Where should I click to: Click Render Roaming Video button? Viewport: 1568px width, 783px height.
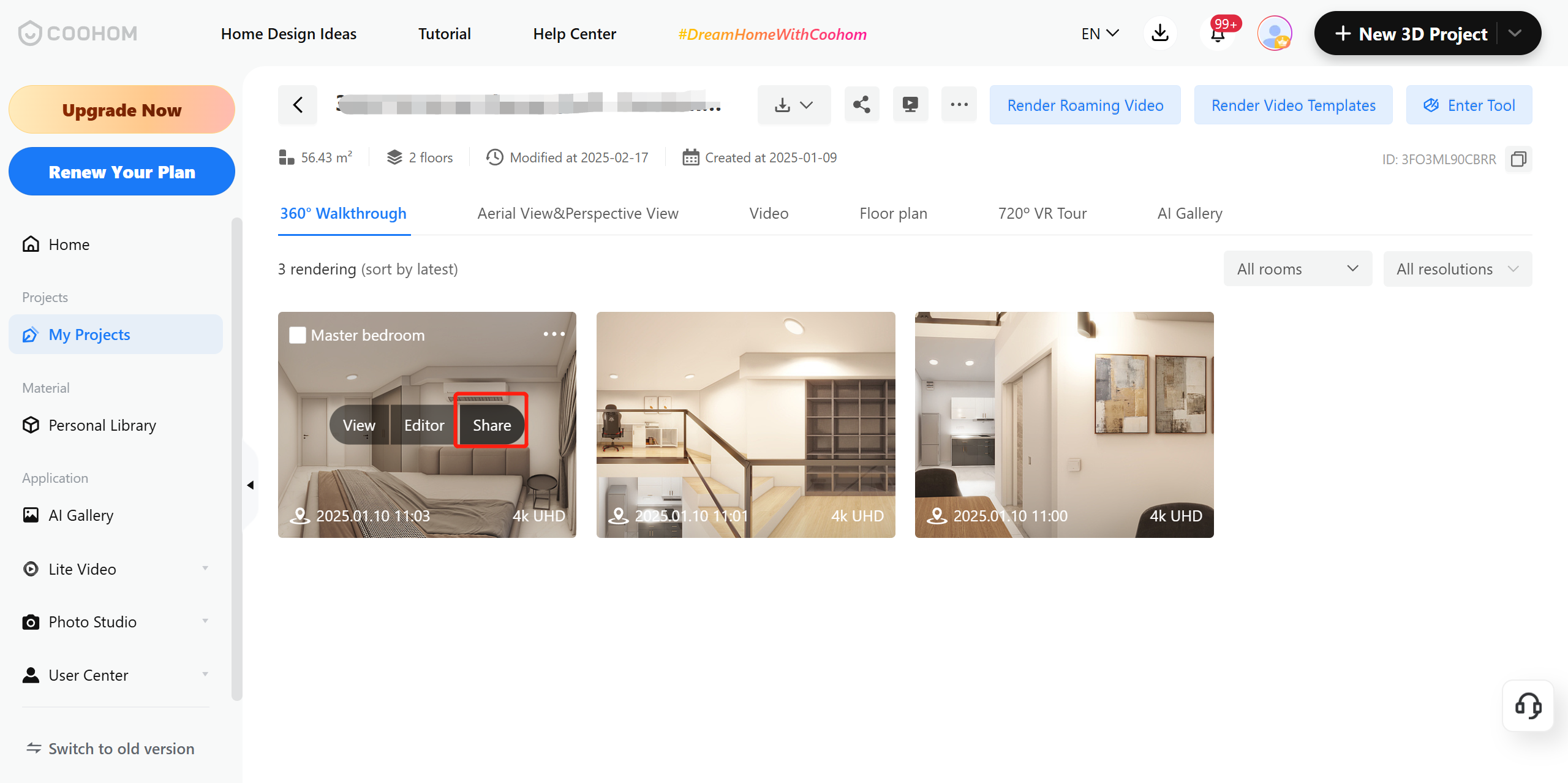[x=1085, y=105]
